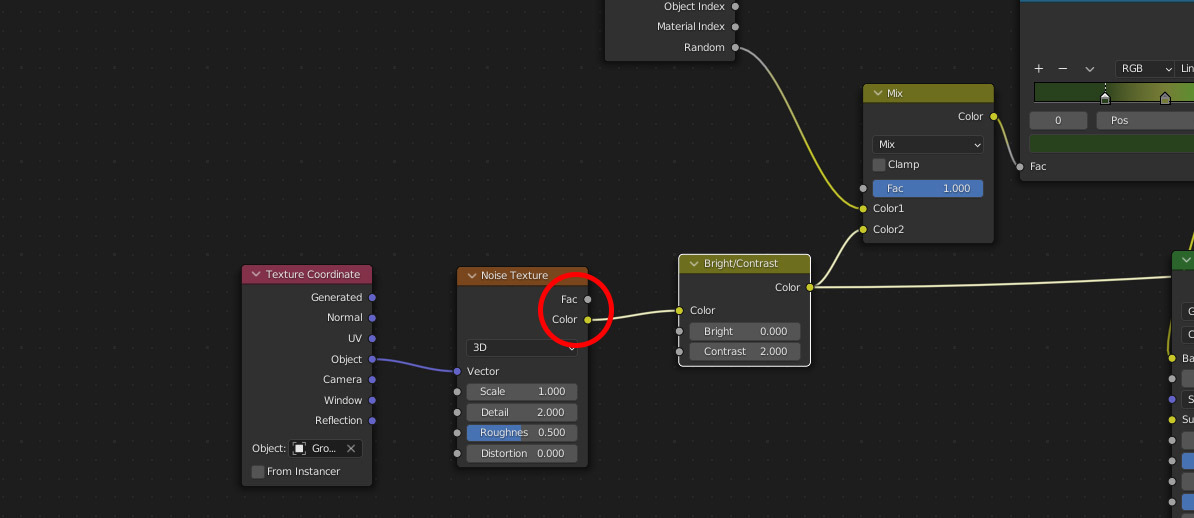This screenshot has width=1194, height=518.
Task: Click the Contrast input socket
Action: point(679,352)
